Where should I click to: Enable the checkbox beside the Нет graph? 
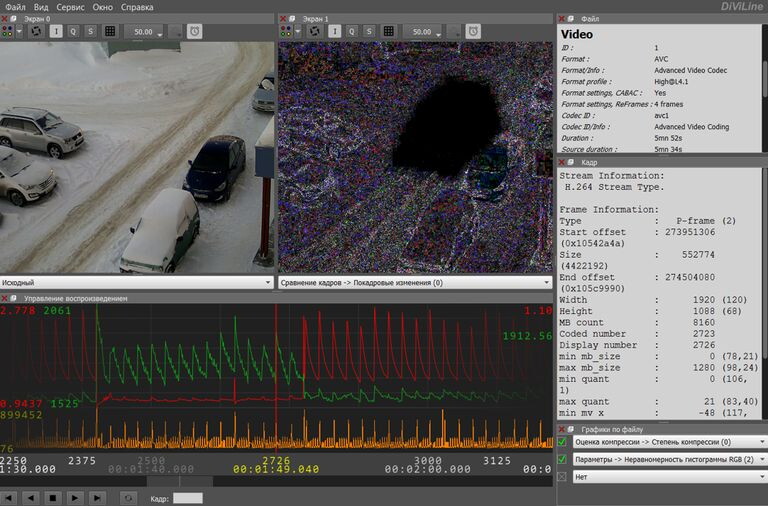coord(562,478)
